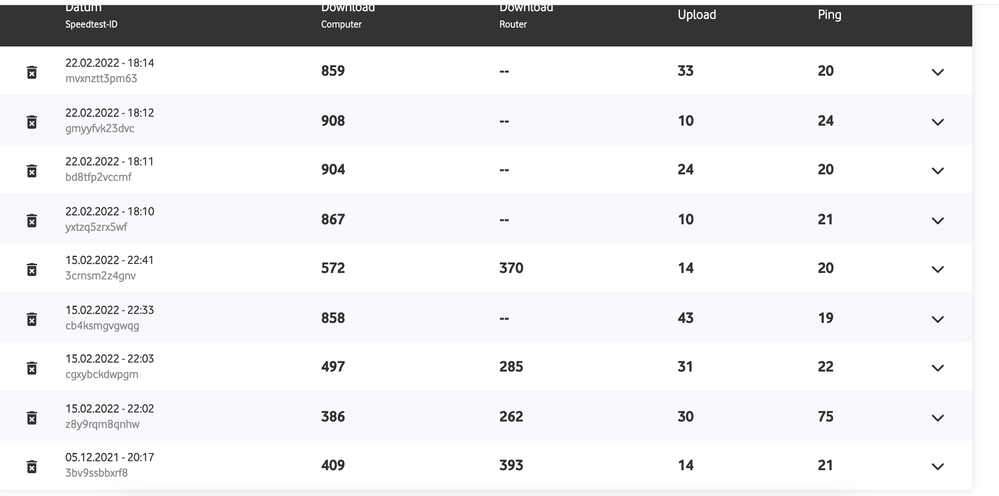Click trash icon for bd8tfp2vccmf
999x496 pixels.
[31, 170]
